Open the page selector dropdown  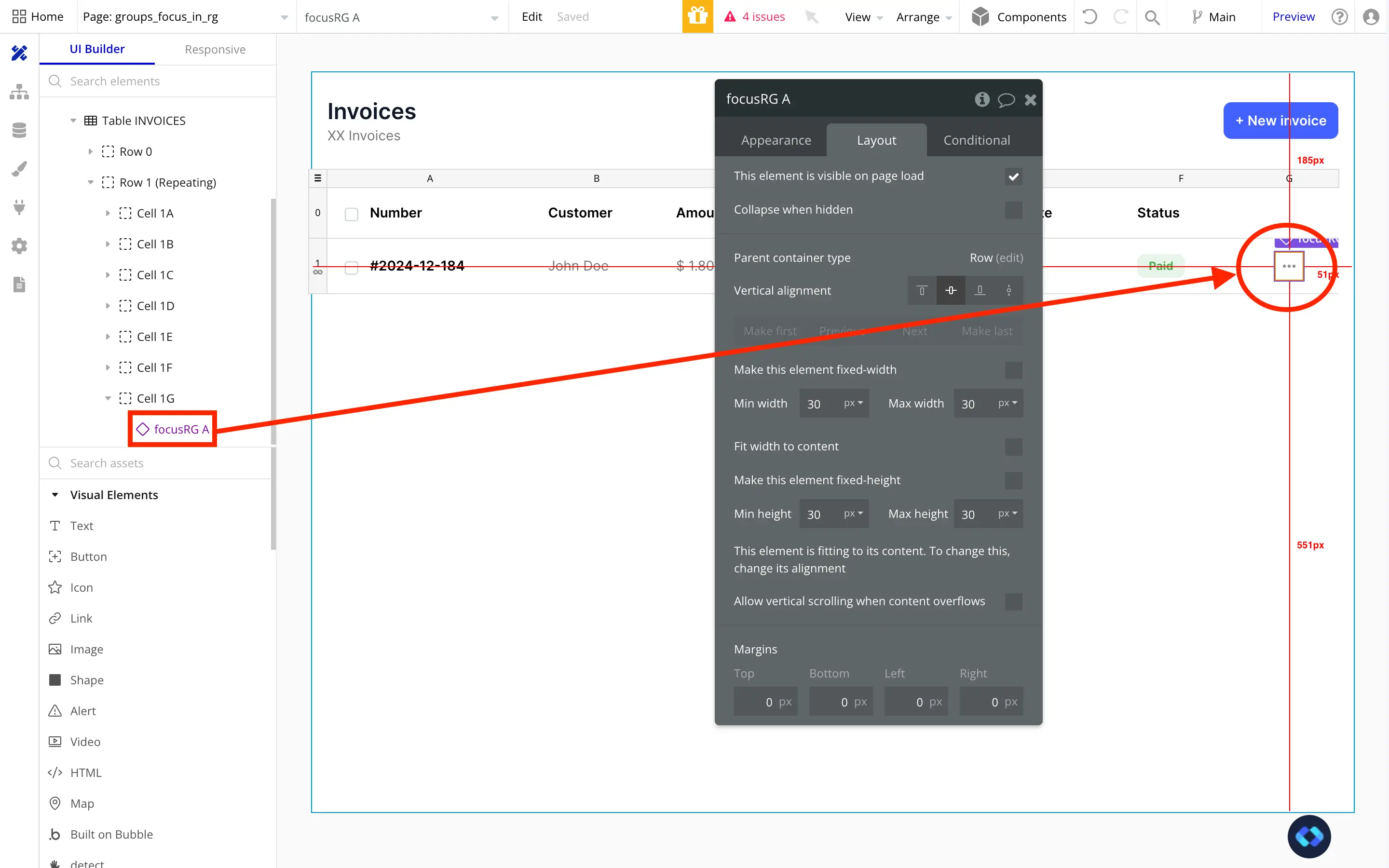tap(284, 17)
